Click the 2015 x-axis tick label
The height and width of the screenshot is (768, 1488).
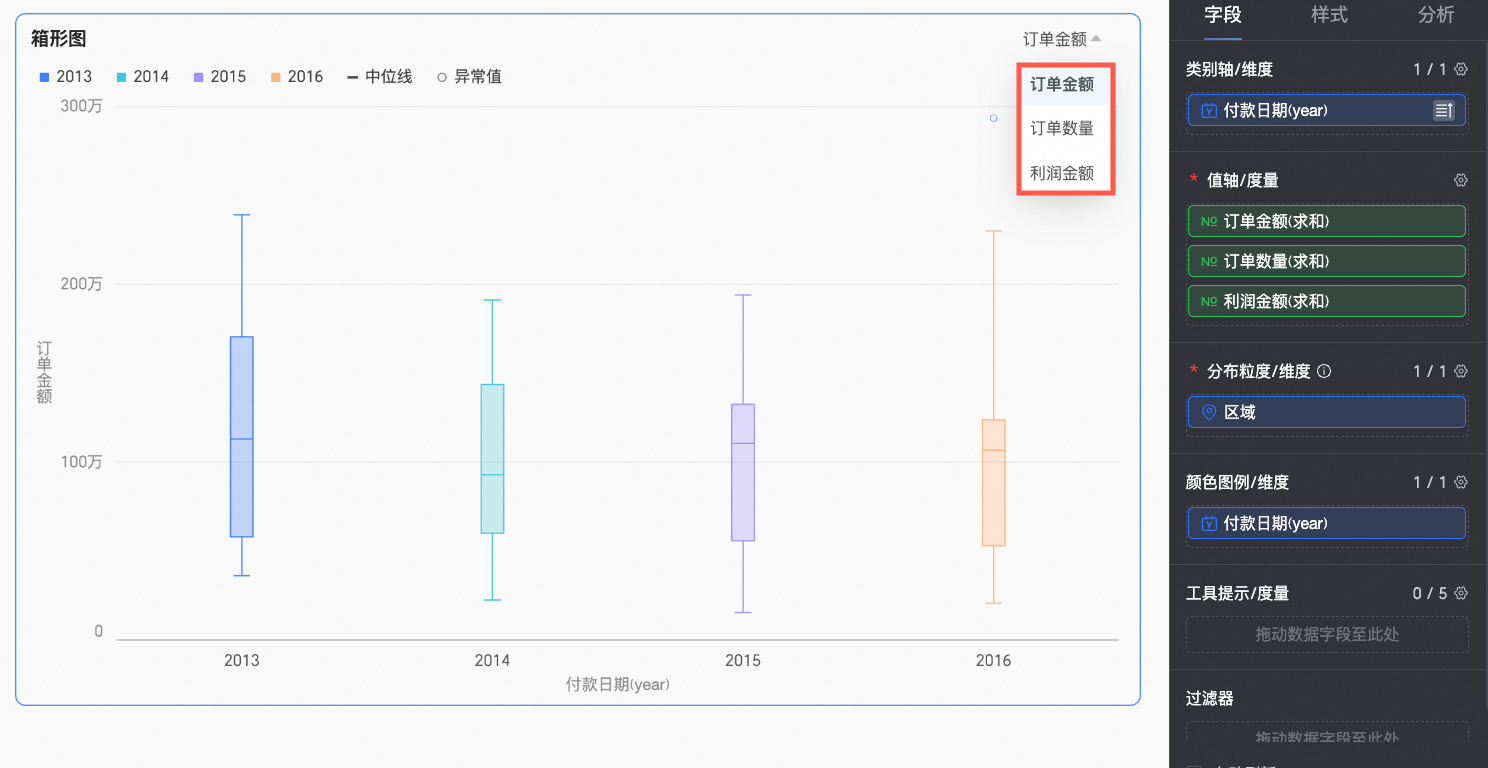click(742, 660)
